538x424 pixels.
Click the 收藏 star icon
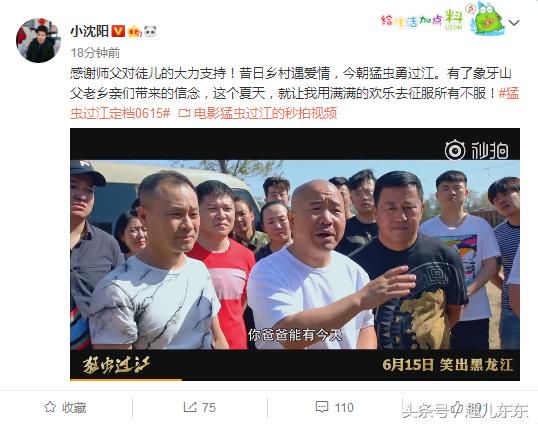tap(50, 407)
